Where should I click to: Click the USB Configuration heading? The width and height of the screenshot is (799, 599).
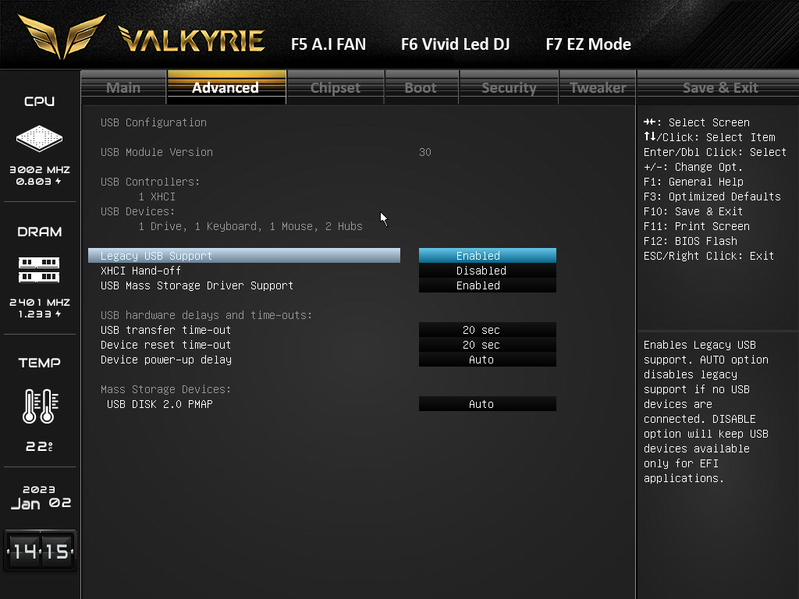[153, 122]
